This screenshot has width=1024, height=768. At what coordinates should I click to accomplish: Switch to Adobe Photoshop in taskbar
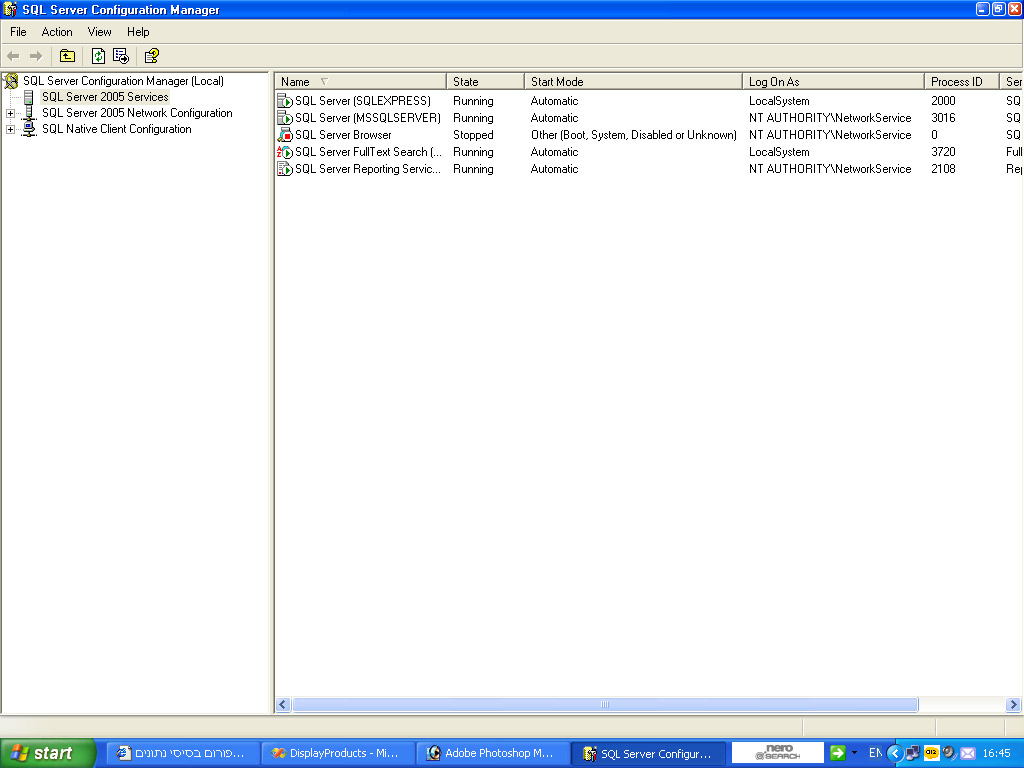491,753
